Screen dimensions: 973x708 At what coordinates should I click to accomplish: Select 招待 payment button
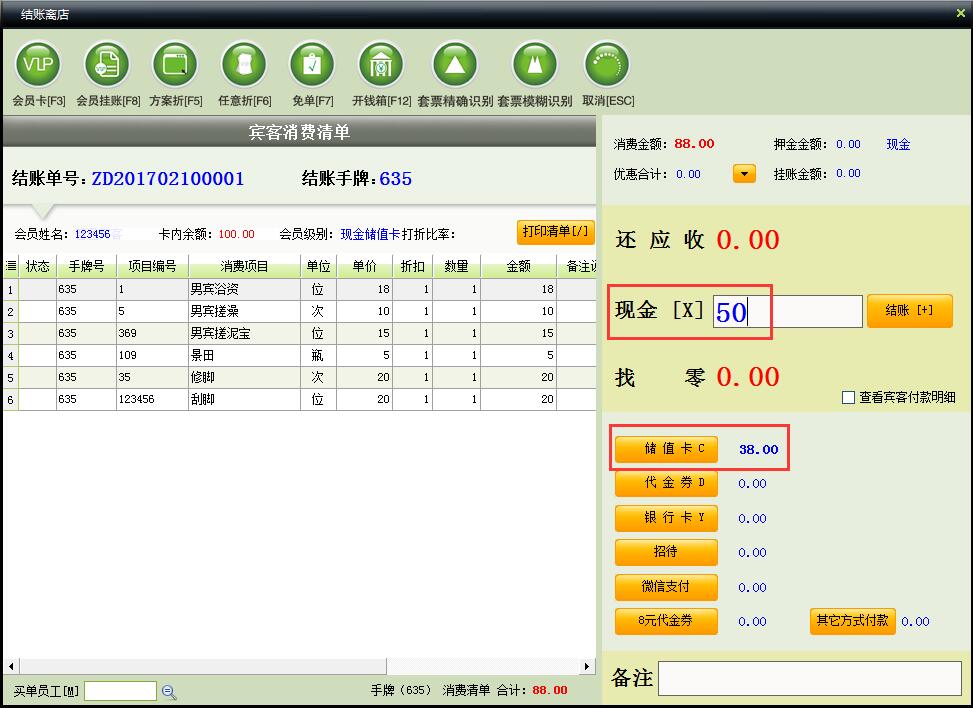(x=666, y=552)
